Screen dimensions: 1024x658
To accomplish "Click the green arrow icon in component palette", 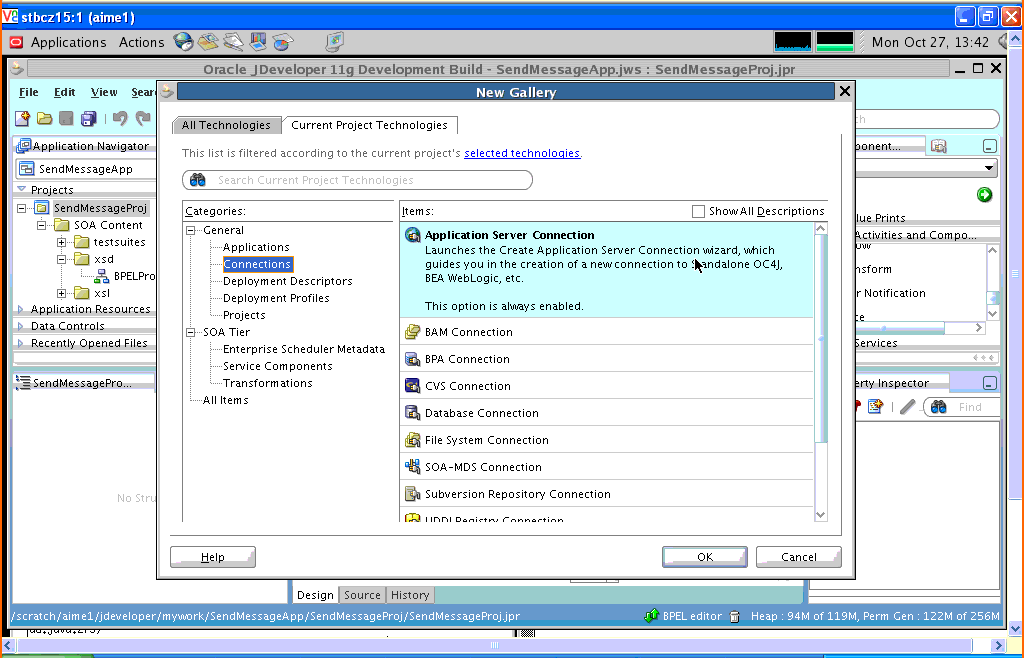I will click(x=984, y=195).
